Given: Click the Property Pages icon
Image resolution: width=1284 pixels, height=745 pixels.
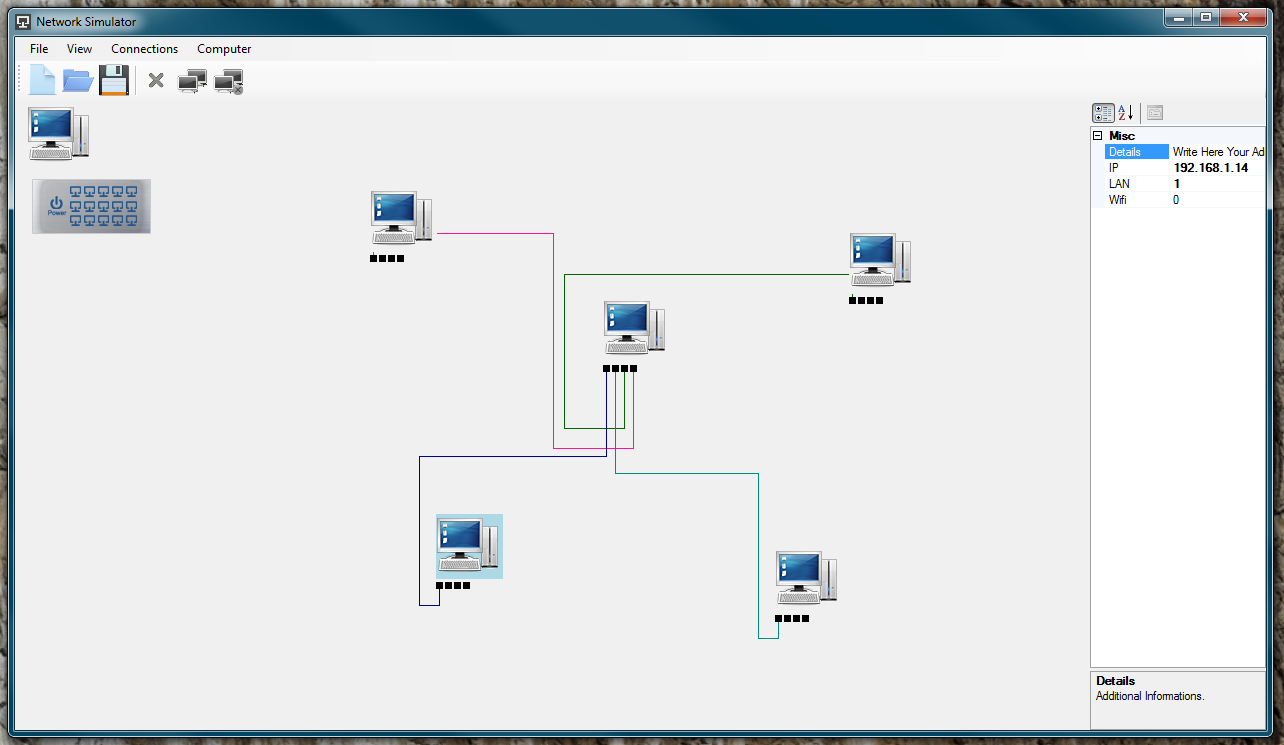Looking at the screenshot, I should click(1155, 113).
